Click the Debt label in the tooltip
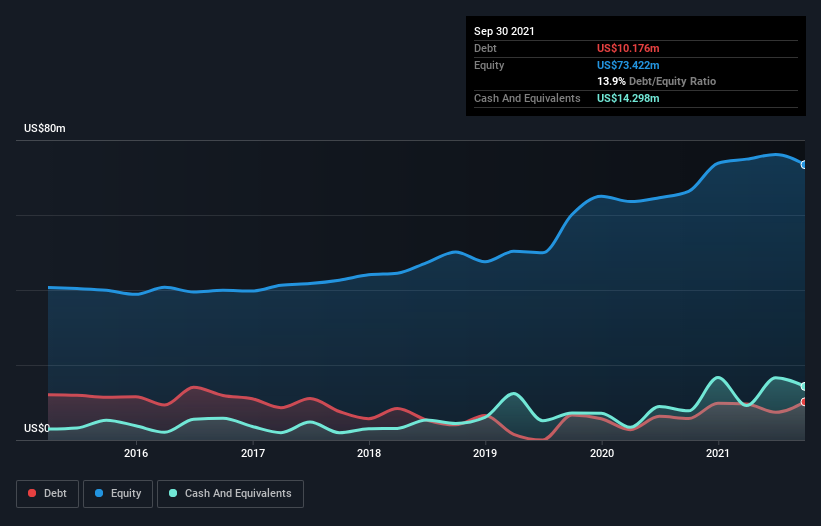 click(x=485, y=48)
